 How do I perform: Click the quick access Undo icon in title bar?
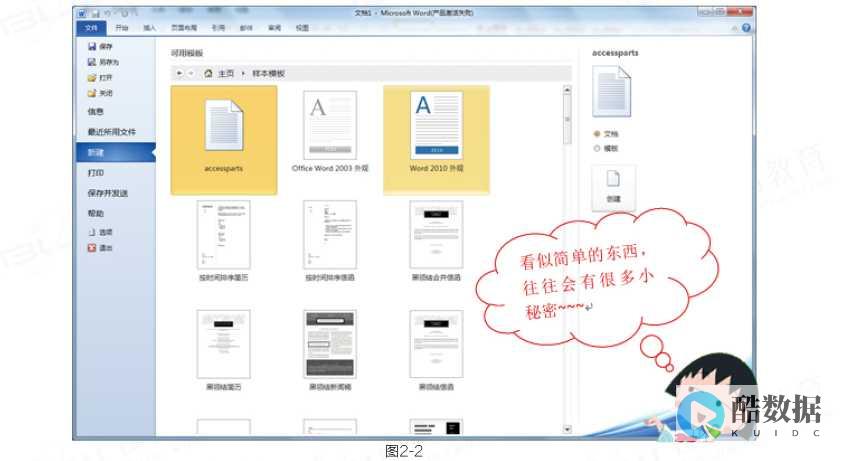point(107,12)
